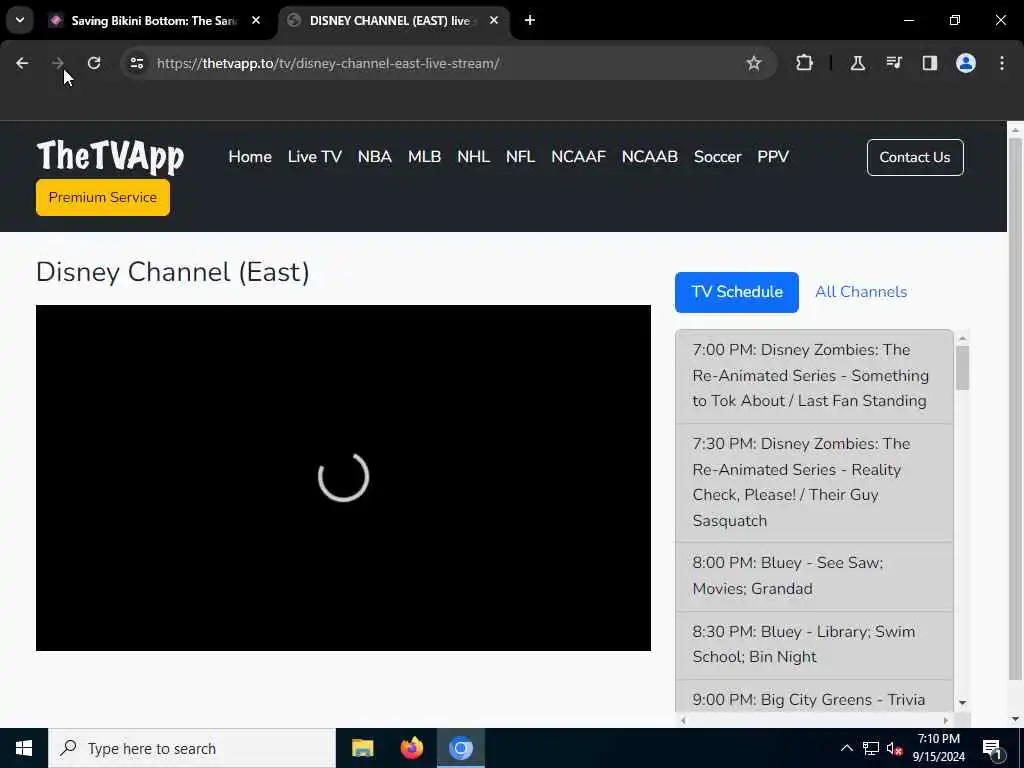Select the 9:00 PM Big City Greens entry

[814, 696]
